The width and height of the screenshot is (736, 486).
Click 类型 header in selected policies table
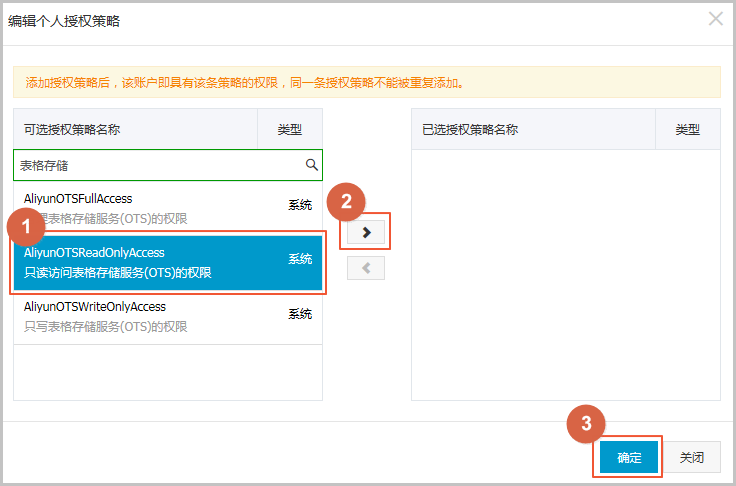pos(688,129)
